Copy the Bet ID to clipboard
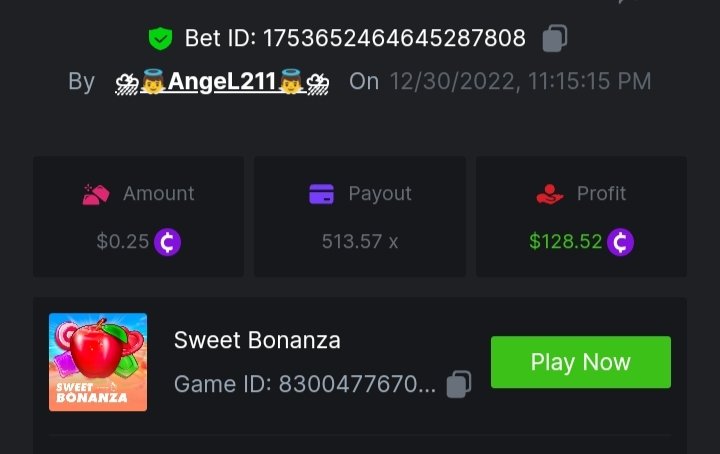The height and width of the screenshot is (454, 720). click(x=555, y=39)
